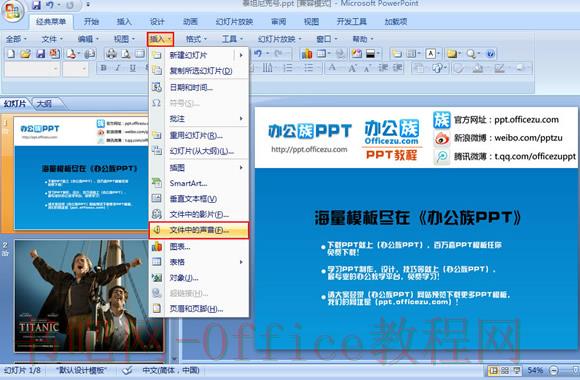Click 中文(简体，中国) language indicator
Image resolution: width=580 pixels, height=380 pixels.
(x=171, y=370)
